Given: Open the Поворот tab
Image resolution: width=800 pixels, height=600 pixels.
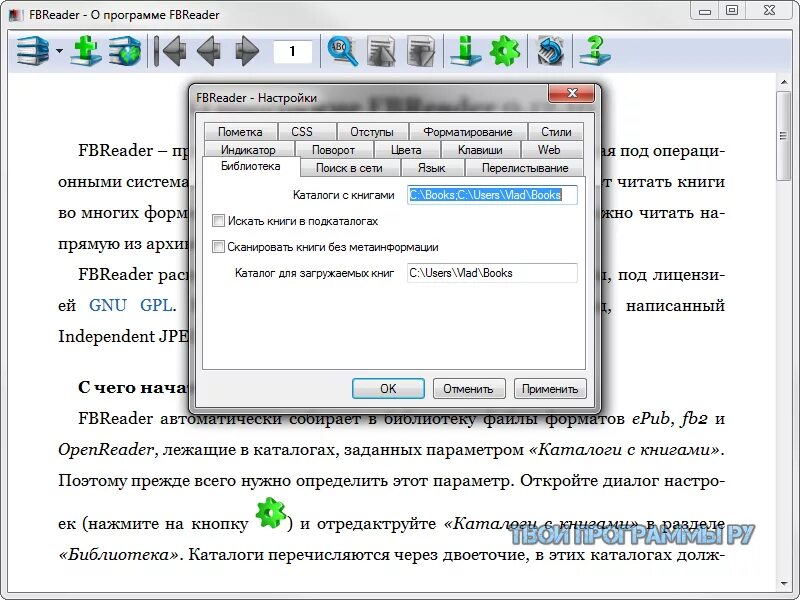Looking at the screenshot, I should (x=334, y=149).
